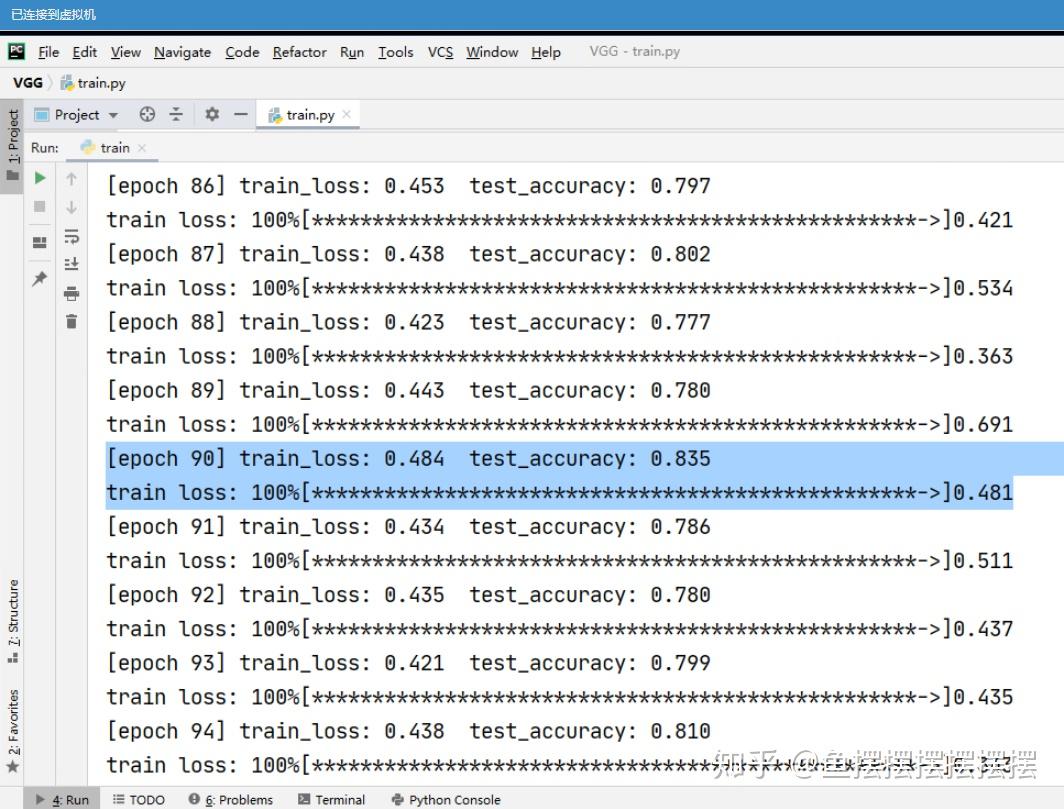Pin the train run tab
1064x809 pixels.
point(40,278)
